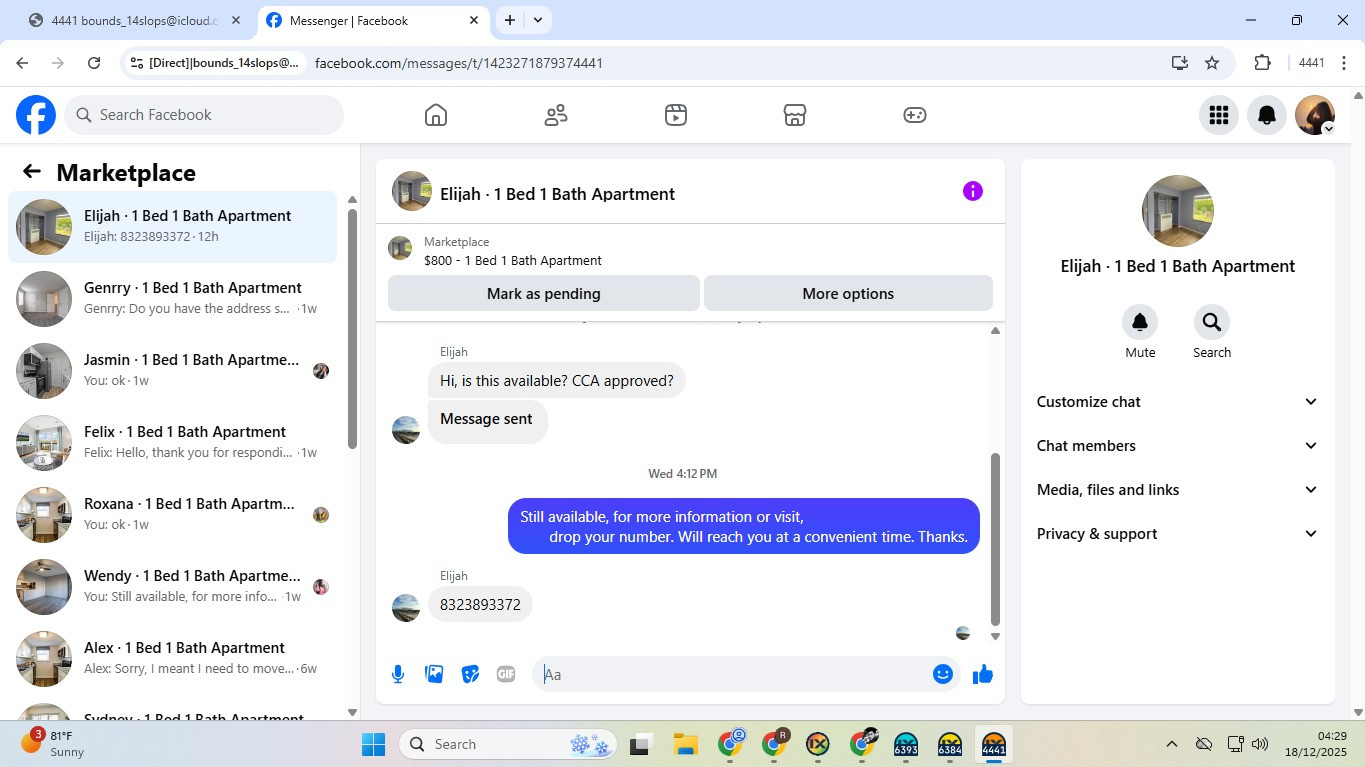Screen dimensions: 1365x767
Task: Select the Elijah apartment conversation
Action: [173, 227]
